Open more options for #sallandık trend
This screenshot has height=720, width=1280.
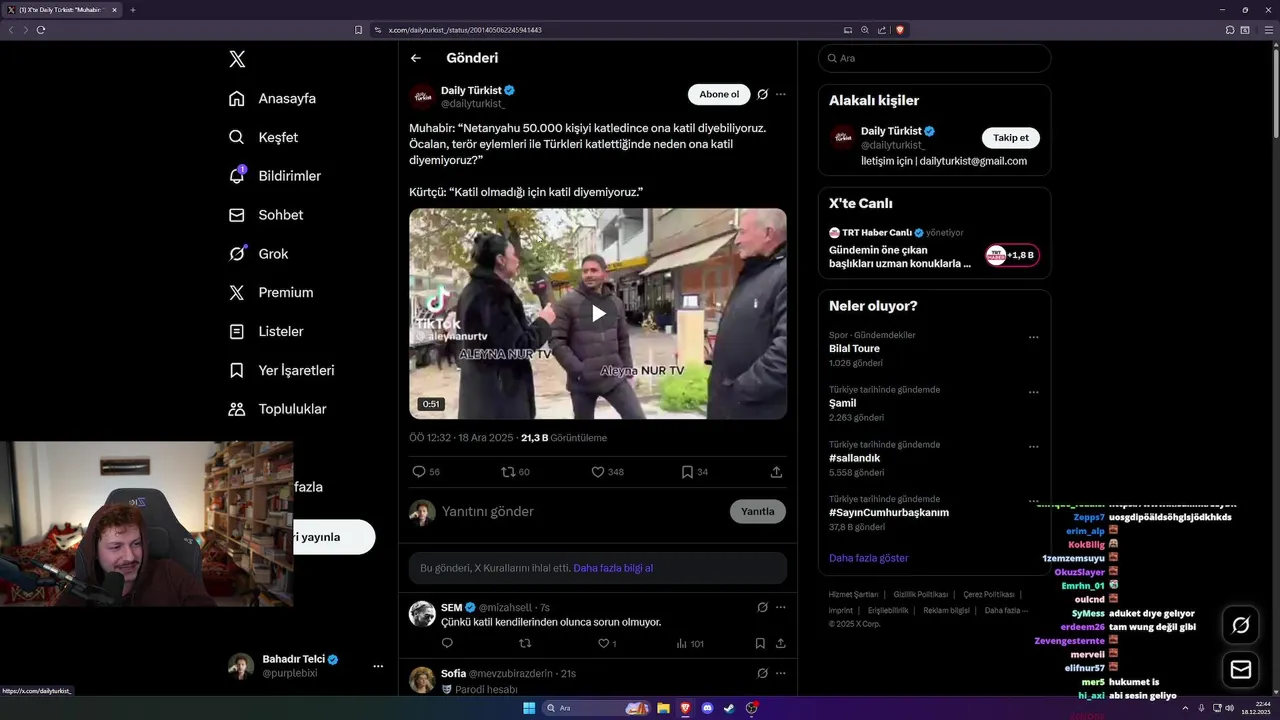(1033, 447)
